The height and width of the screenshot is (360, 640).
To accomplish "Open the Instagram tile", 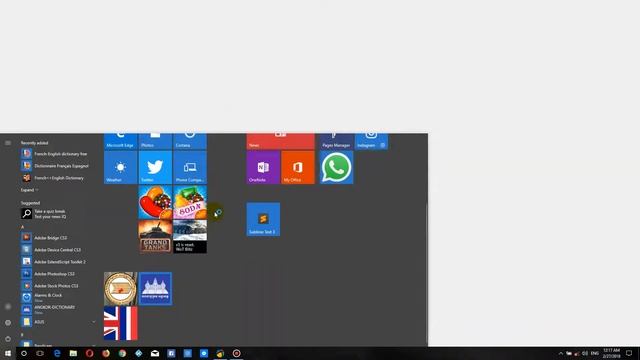I will pos(371,141).
